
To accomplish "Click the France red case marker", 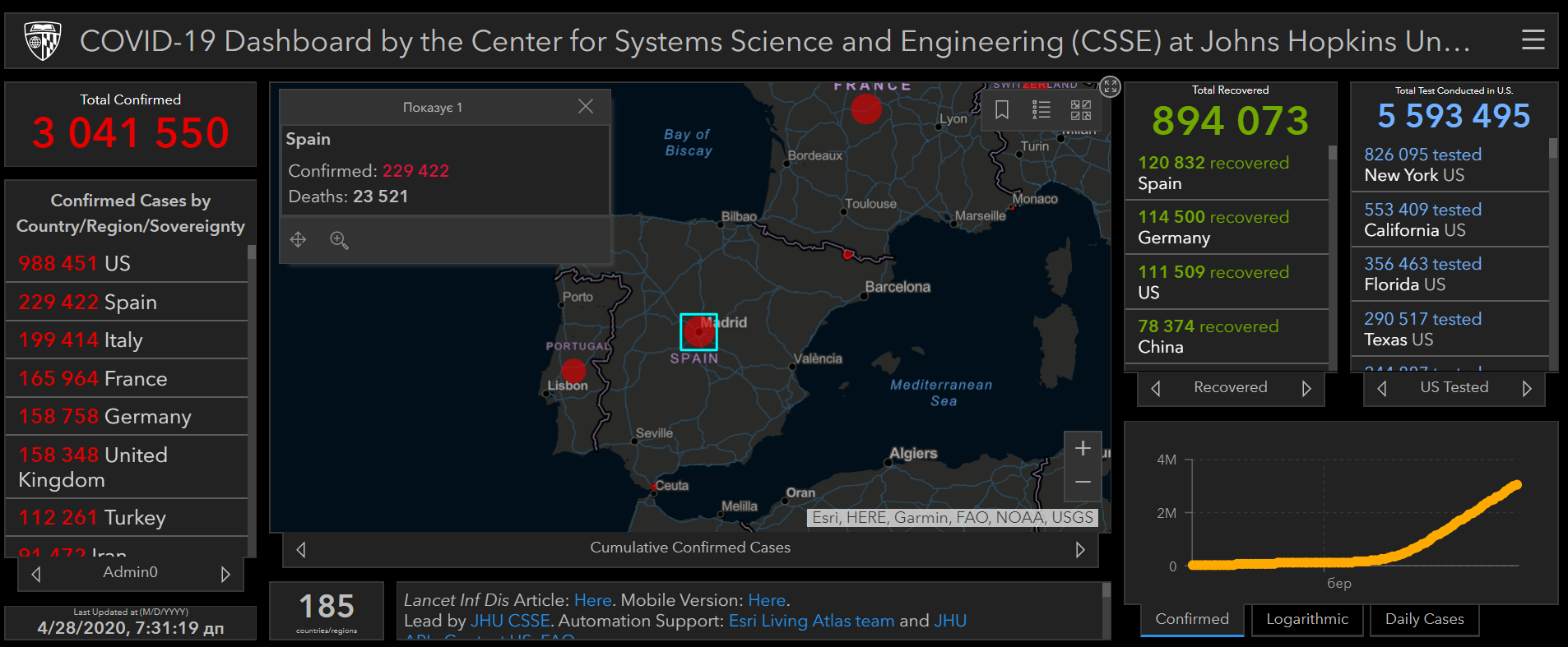I will coord(865,108).
